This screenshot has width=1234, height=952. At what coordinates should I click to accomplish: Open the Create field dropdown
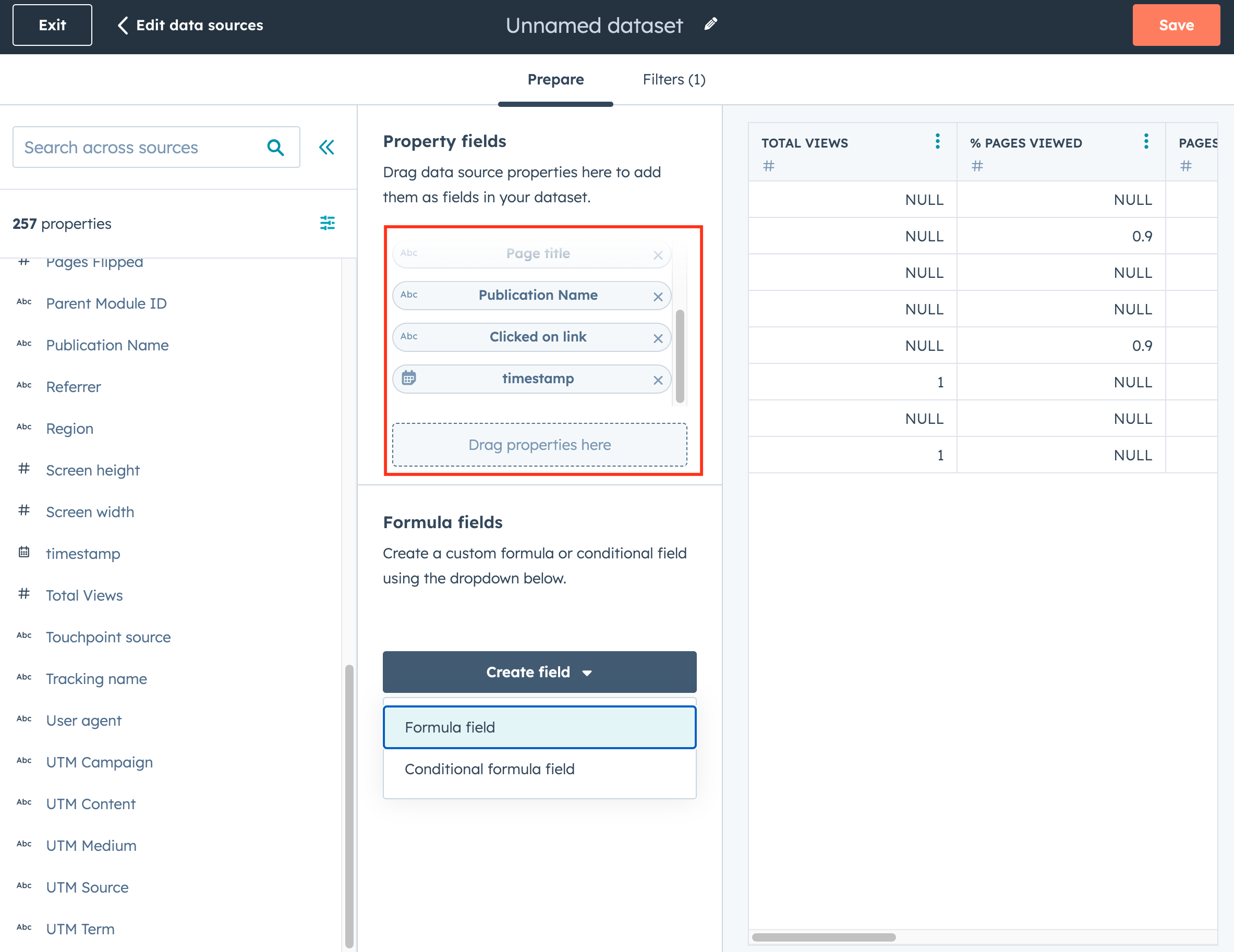(539, 672)
